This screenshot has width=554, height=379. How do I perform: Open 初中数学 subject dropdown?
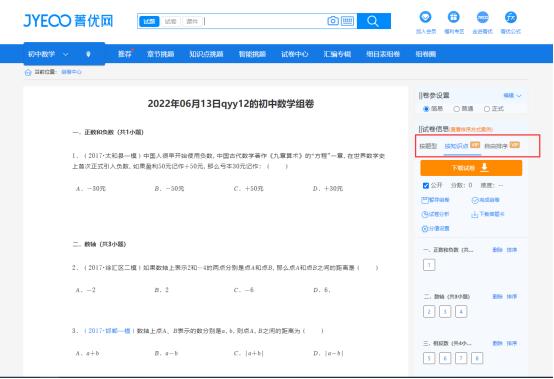point(48,54)
